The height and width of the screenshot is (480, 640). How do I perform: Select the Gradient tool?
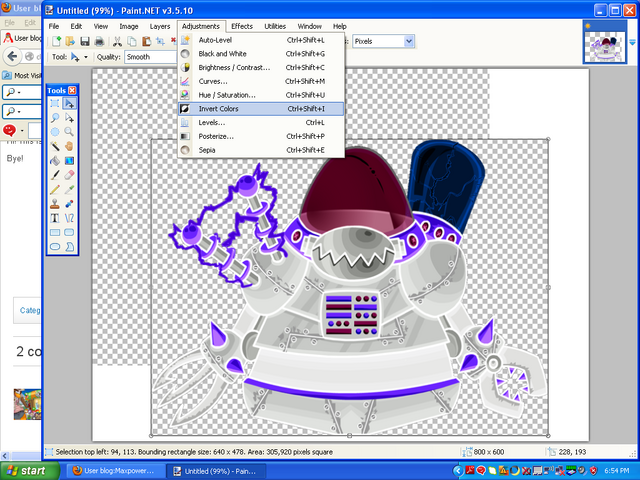[x=69, y=160]
